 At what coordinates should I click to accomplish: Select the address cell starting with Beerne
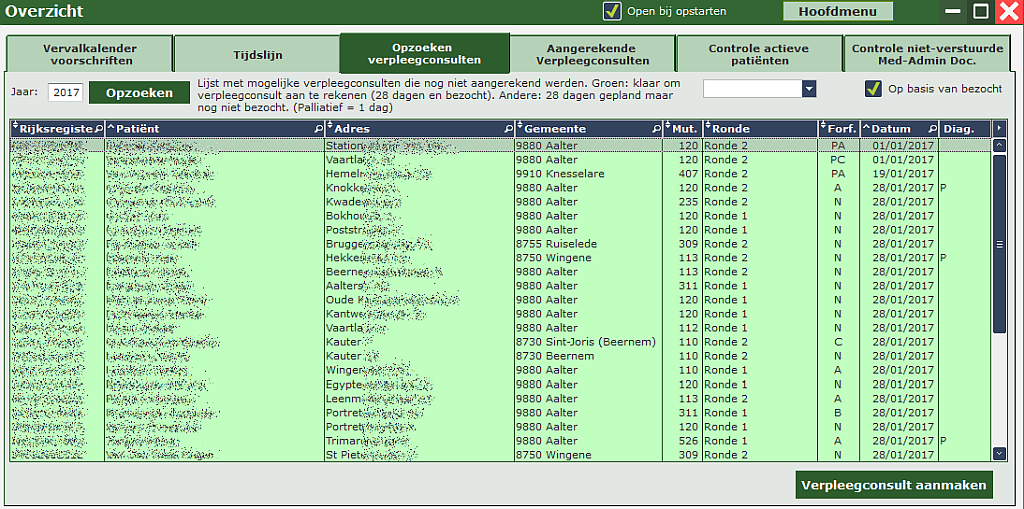point(419,272)
